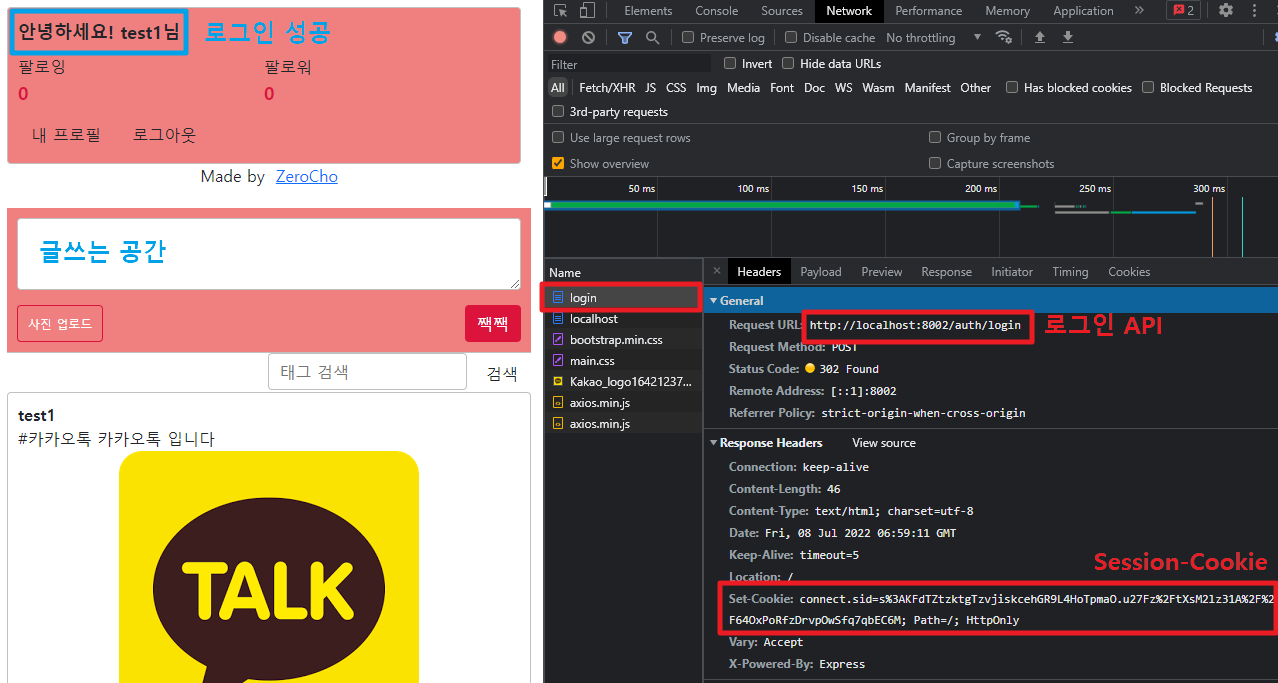Select the bootstrap.min.css request
This screenshot has width=1278, height=683.
click(622, 340)
